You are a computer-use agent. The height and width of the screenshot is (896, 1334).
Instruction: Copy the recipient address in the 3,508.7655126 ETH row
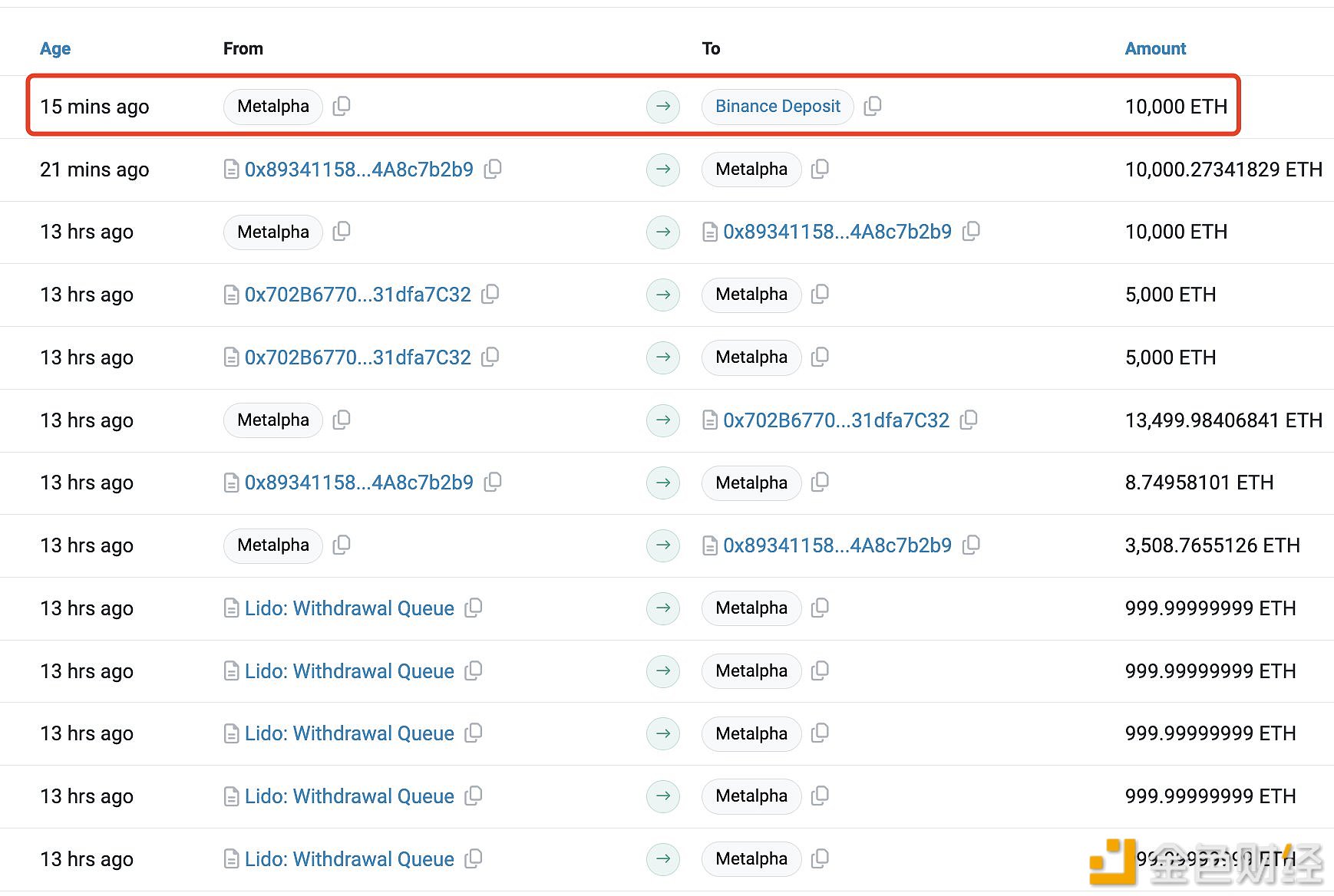click(x=971, y=545)
